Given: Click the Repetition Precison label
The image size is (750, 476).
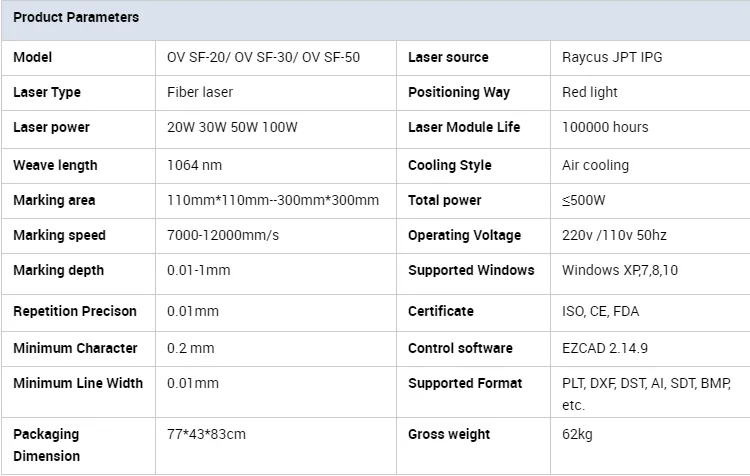Looking at the screenshot, I should [x=75, y=311].
